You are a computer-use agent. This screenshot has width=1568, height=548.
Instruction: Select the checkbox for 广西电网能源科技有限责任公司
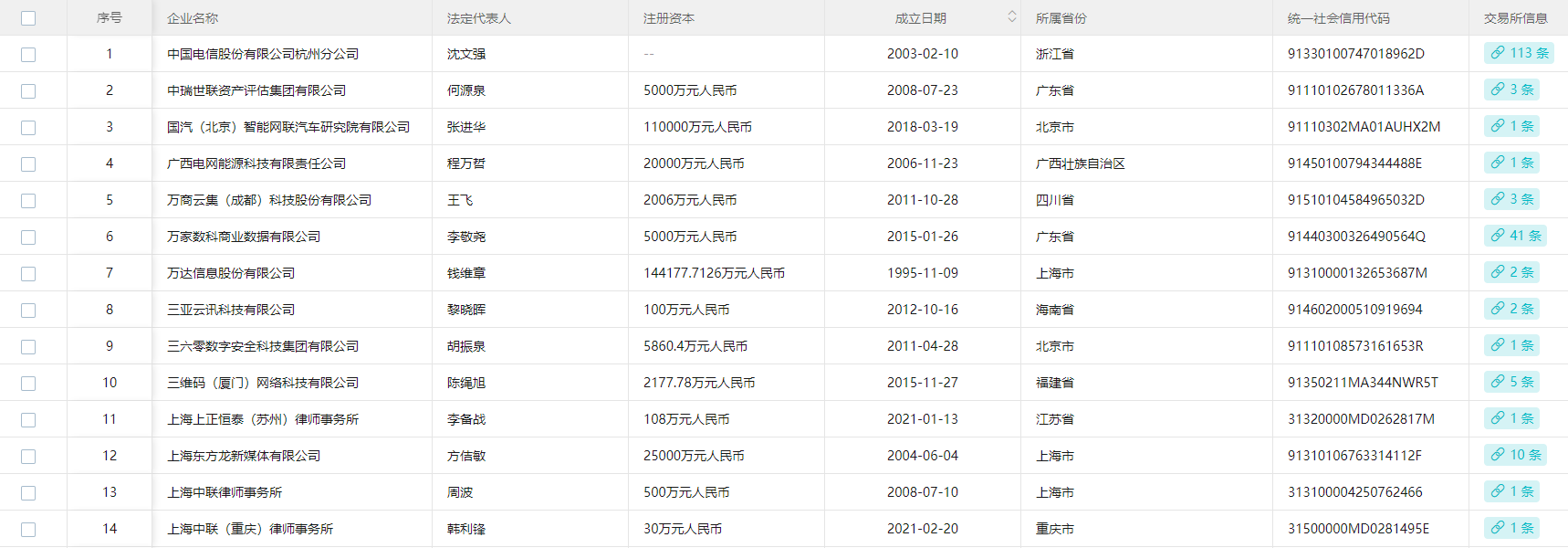click(28, 164)
